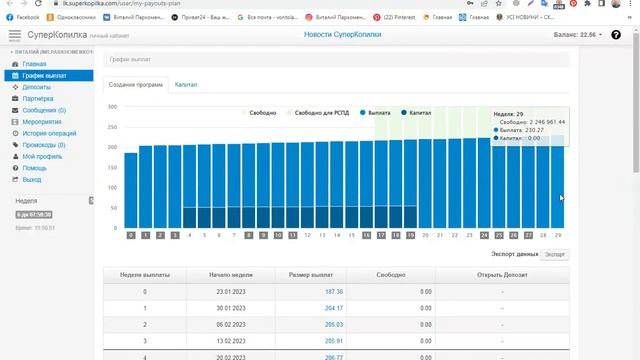
Task: Open the Депозиты section
Action: coord(36,87)
